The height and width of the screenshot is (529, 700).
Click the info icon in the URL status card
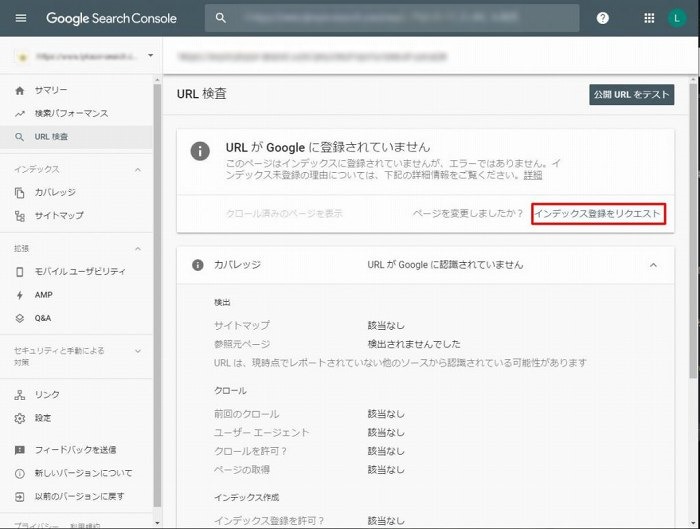pos(200,151)
